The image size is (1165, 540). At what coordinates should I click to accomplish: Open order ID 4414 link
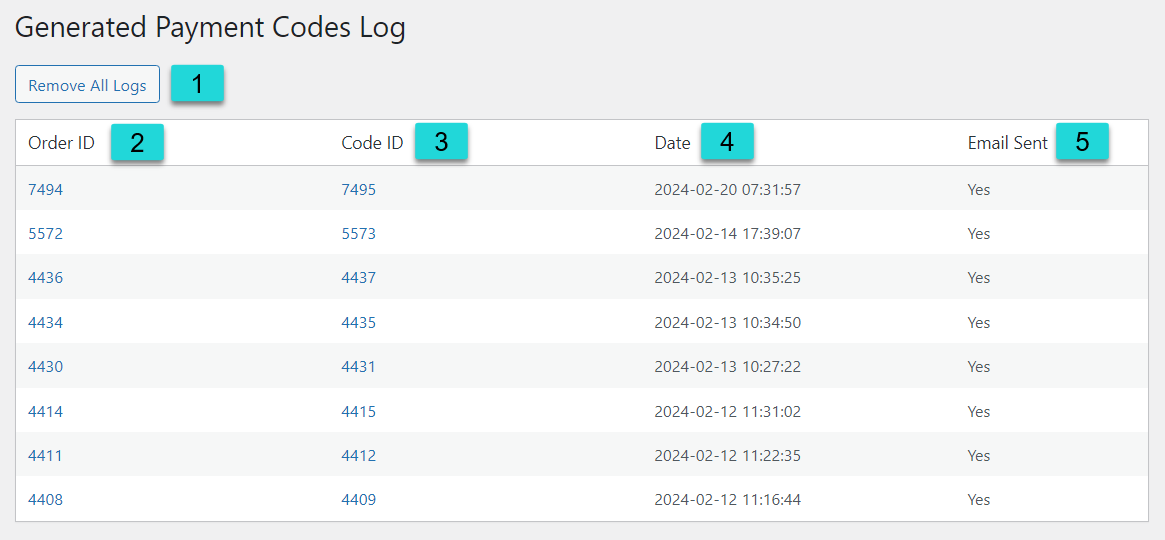coord(45,411)
